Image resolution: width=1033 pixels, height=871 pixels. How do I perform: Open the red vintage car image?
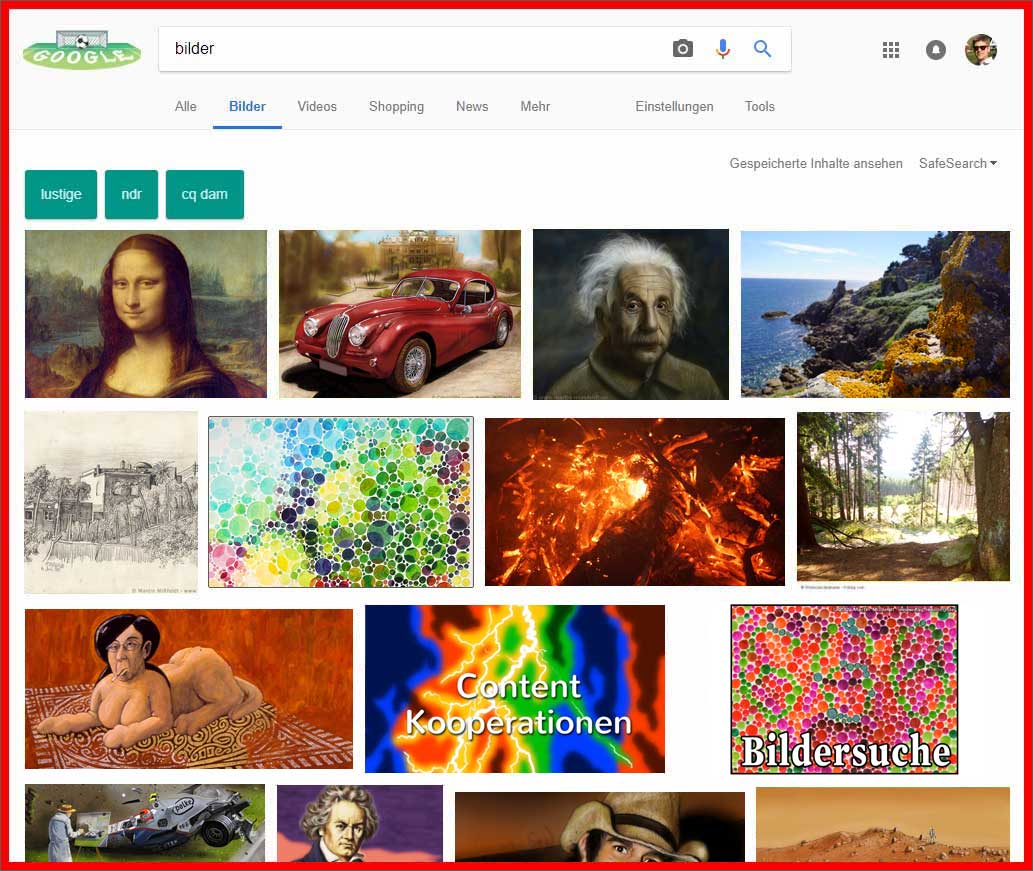click(400, 314)
